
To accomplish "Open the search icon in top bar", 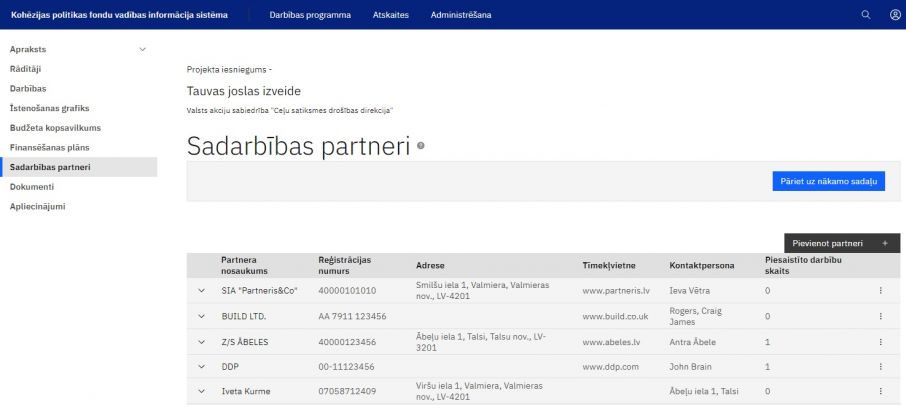I will (x=866, y=15).
